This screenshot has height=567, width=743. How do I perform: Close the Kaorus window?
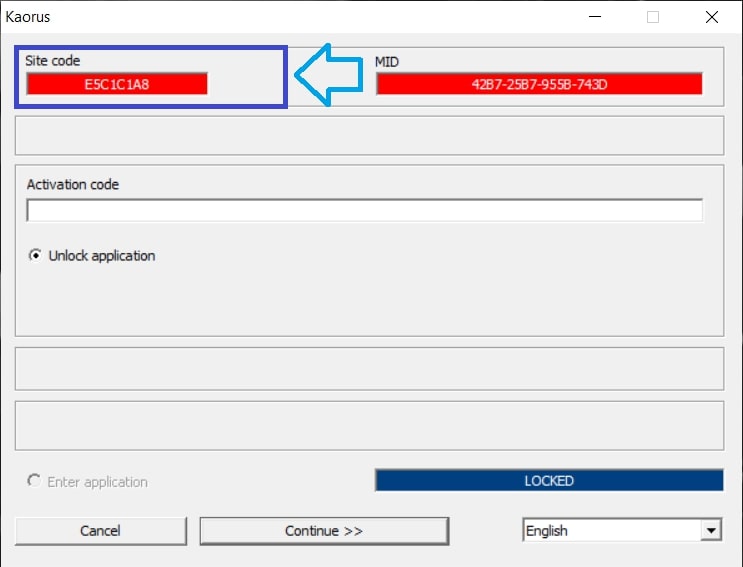tap(711, 17)
